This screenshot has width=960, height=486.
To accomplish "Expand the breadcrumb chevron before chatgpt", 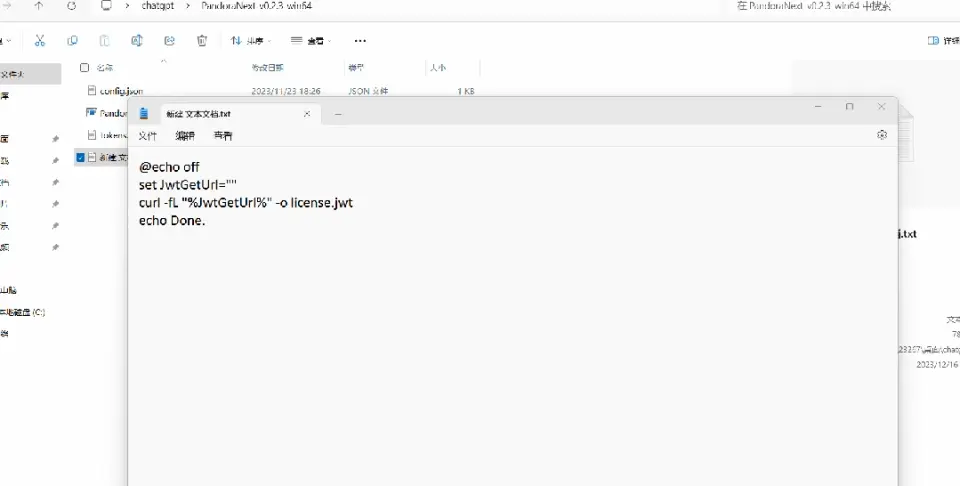I will click(127, 6).
